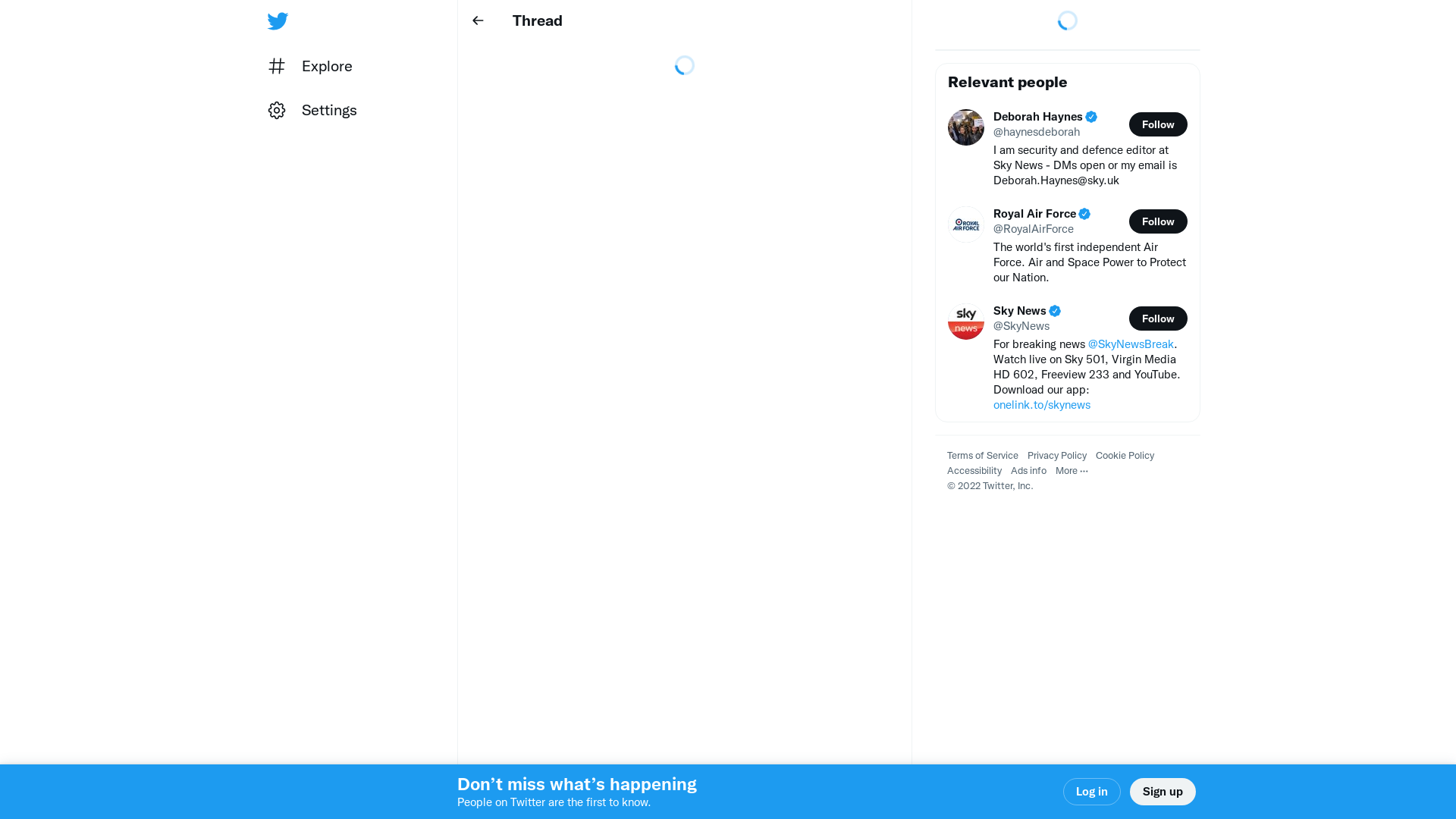Screen dimensions: 1456x819
Task: Open Royal Air Force avatar
Action: click(x=965, y=224)
